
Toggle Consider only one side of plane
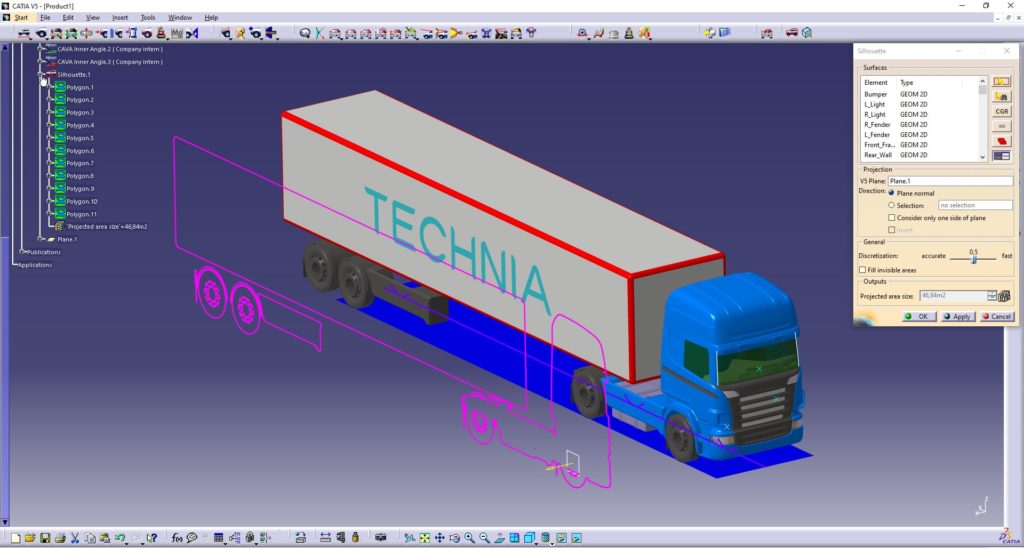(891, 218)
